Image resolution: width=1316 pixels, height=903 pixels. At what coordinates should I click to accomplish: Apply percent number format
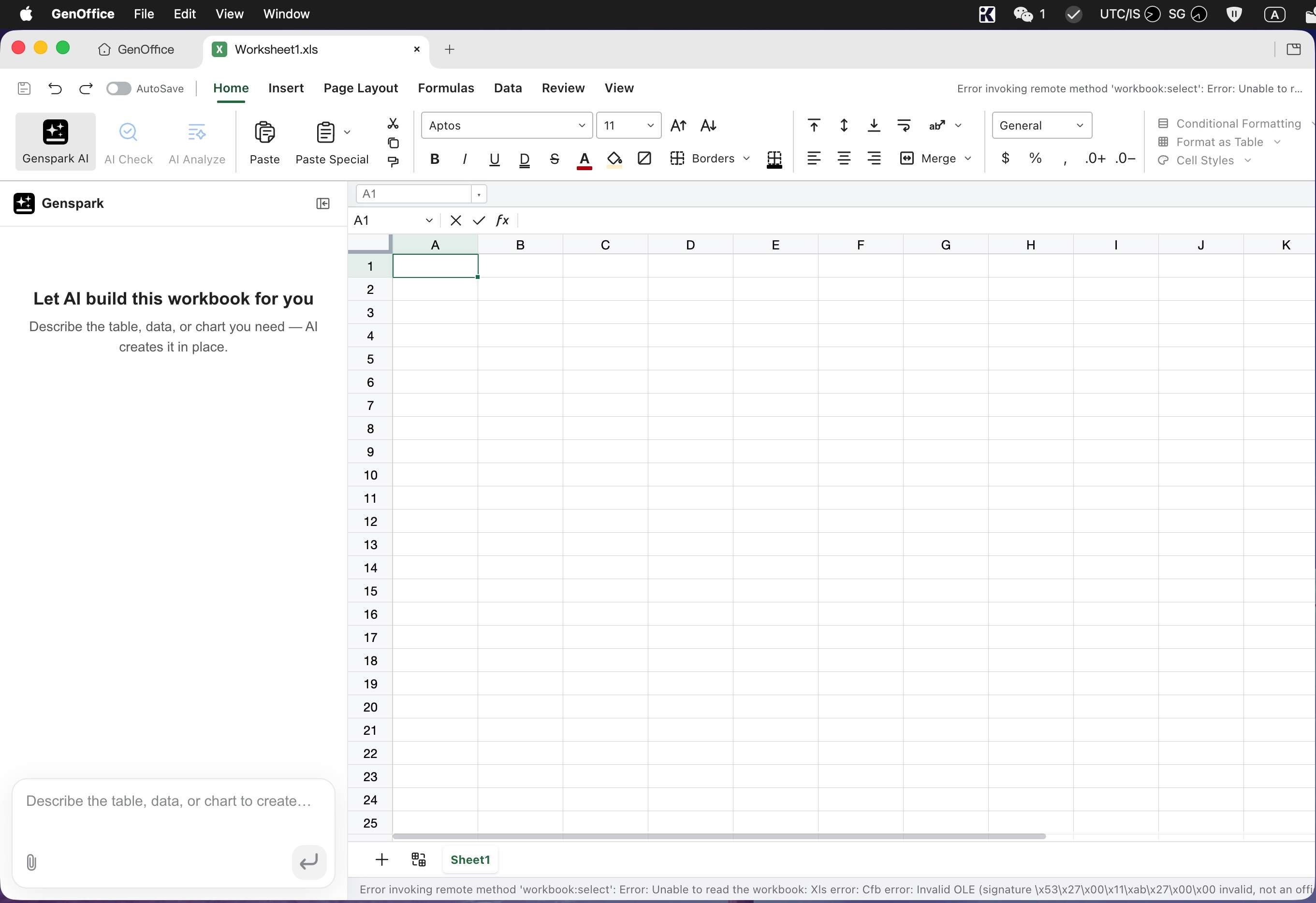click(1035, 158)
